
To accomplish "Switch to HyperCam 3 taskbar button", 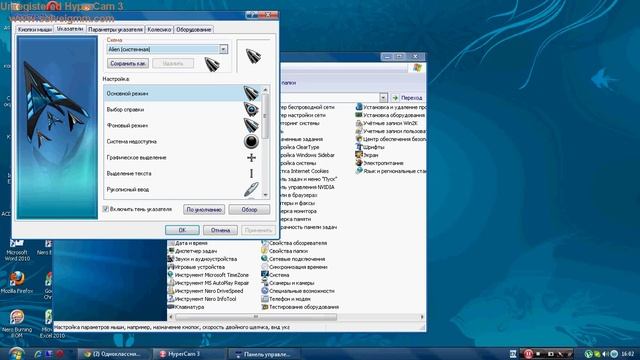I will pyautogui.click(x=188, y=354).
